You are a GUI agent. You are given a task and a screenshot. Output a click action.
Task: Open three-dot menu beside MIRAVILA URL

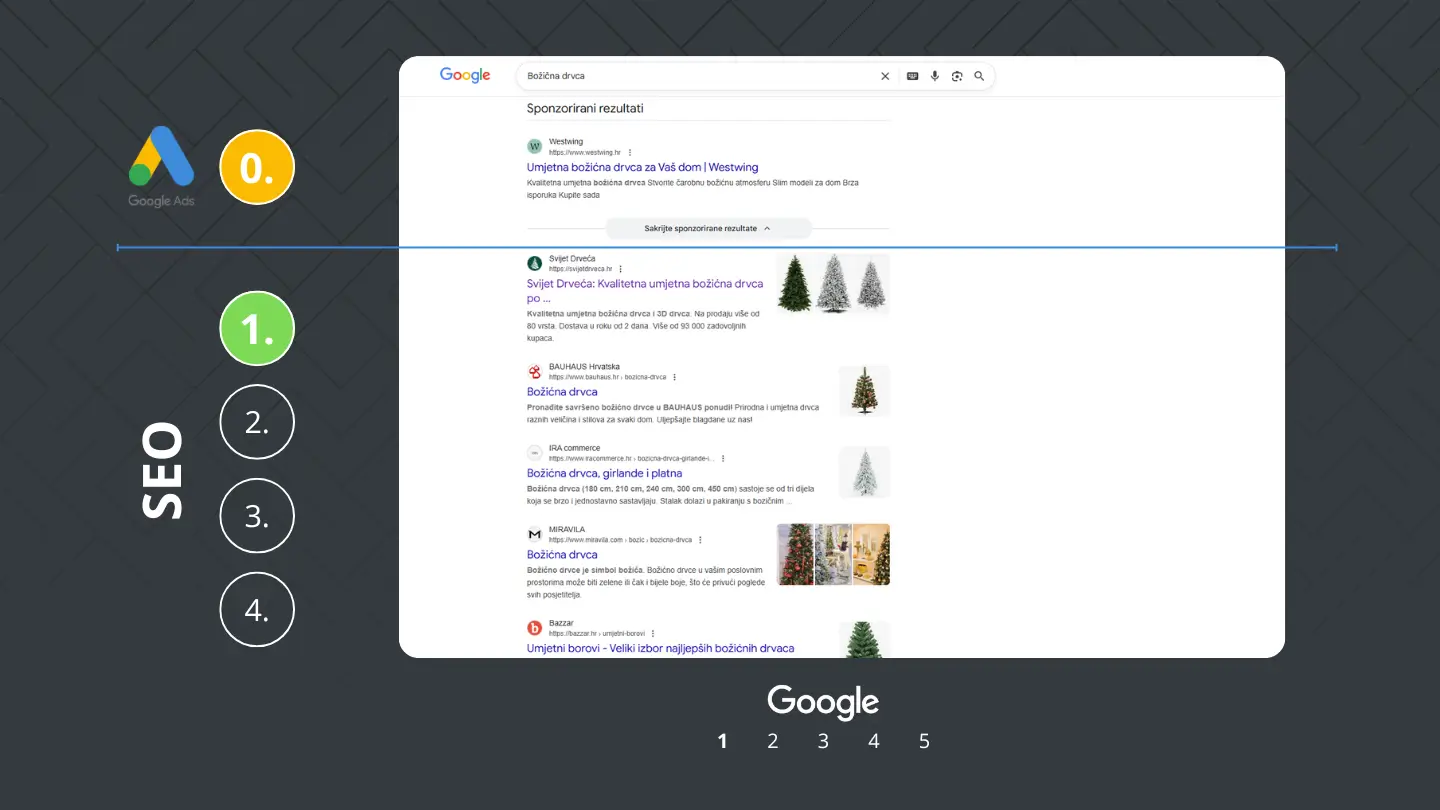(x=700, y=540)
